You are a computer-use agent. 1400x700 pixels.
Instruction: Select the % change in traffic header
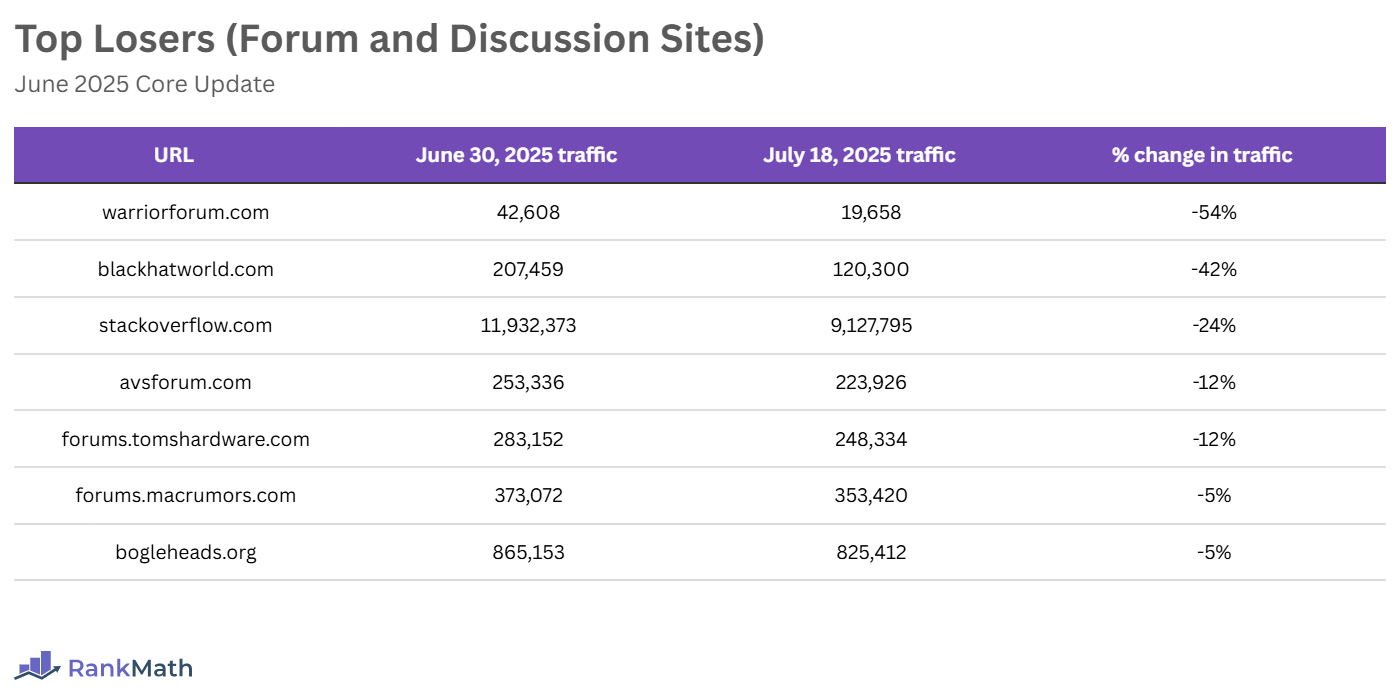point(1202,155)
